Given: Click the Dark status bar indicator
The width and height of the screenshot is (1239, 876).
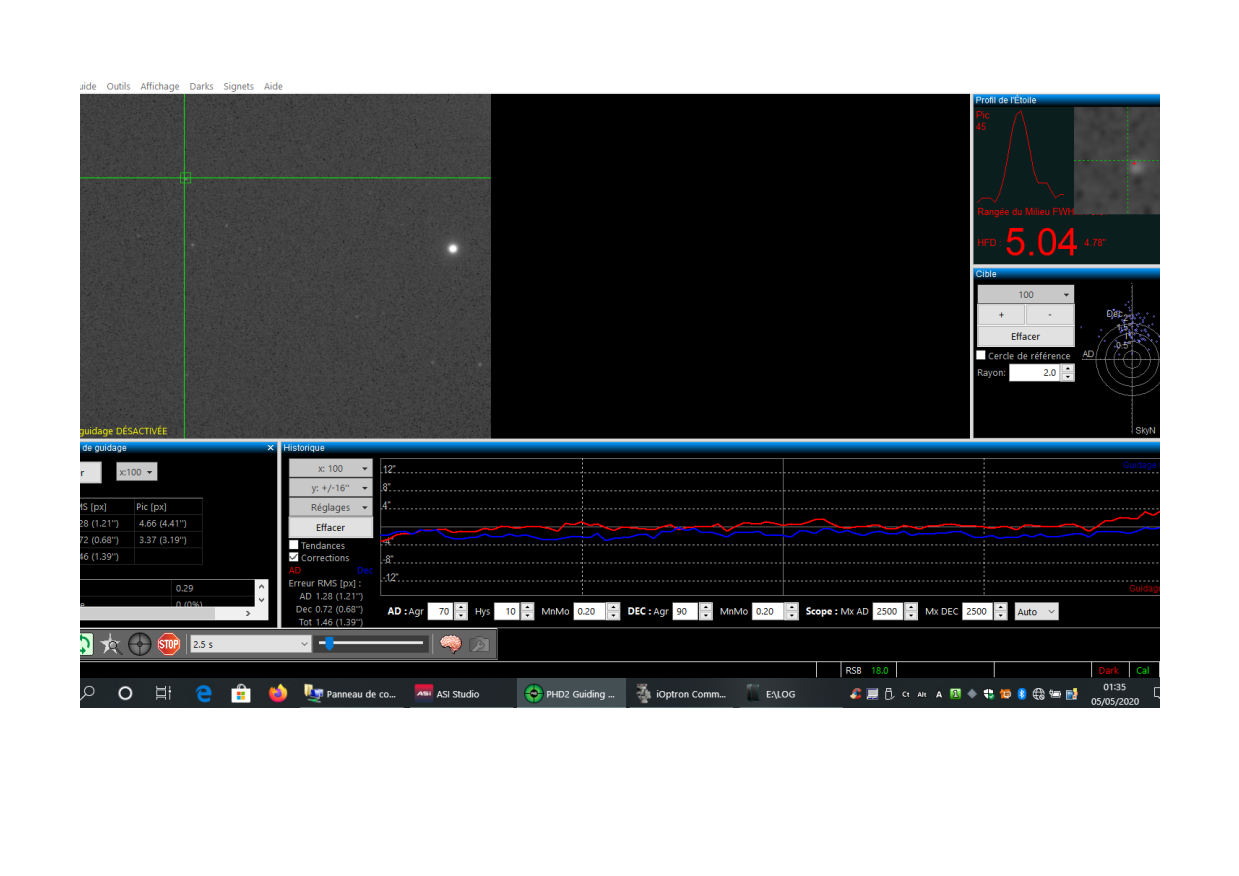Looking at the screenshot, I should [1109, 670].
